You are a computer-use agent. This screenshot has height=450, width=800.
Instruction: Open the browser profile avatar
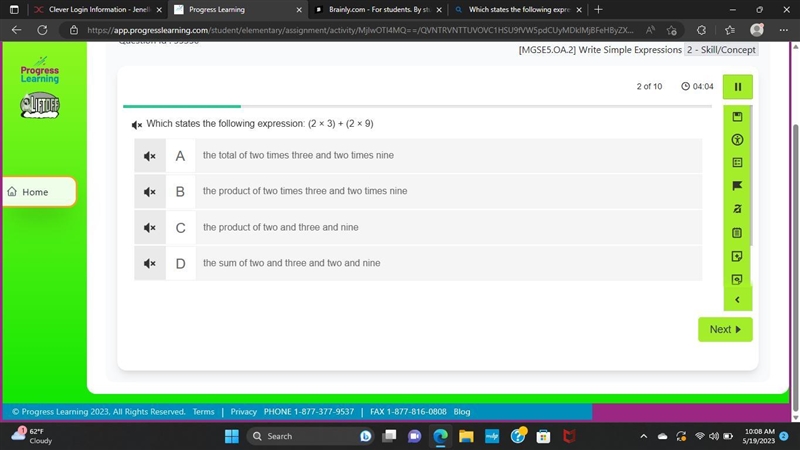pyautogui.click(x=757, y=30)
